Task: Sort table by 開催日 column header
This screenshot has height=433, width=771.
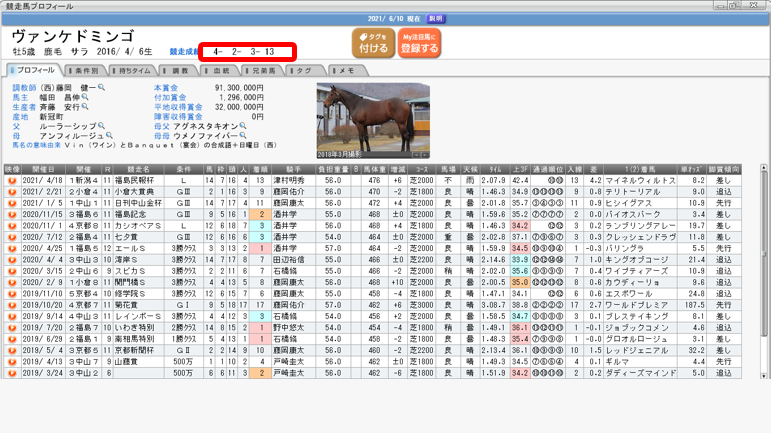Action: point(45,170)
